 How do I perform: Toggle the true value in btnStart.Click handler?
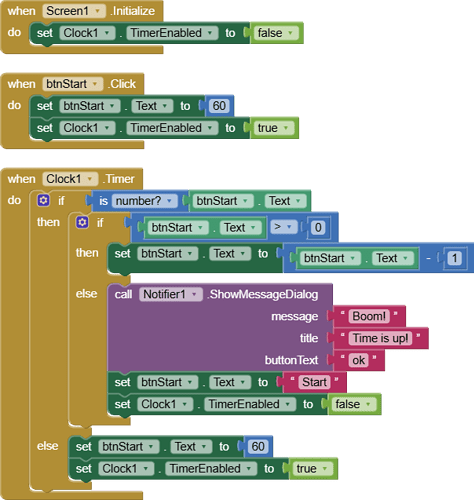pyautogui.click(x=274, y=128)
